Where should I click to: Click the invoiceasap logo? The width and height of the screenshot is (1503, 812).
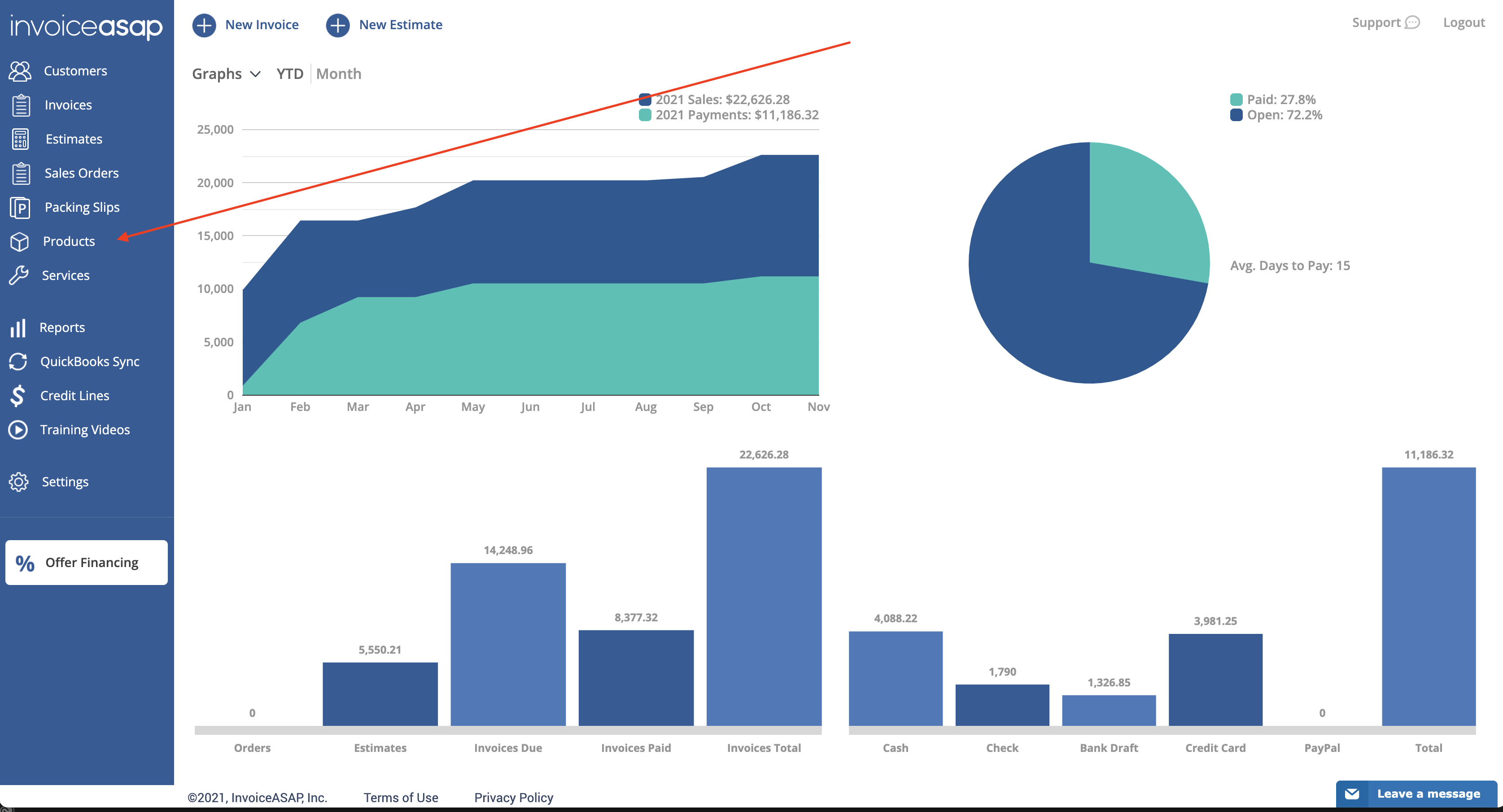tap(86, 26)
